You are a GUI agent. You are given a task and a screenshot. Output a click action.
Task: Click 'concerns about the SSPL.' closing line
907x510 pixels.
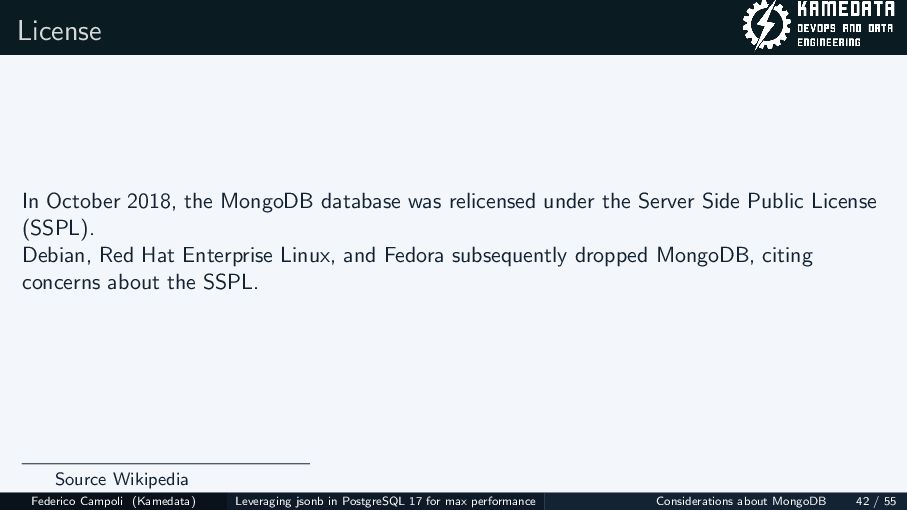[140, 282]
